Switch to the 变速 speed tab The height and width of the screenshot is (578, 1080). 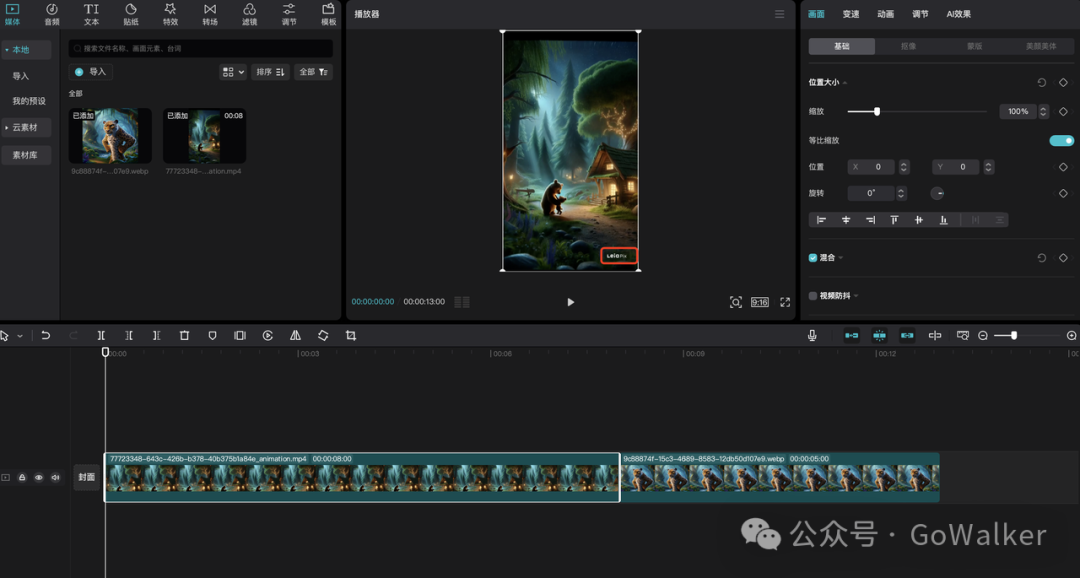click(851, 14)
